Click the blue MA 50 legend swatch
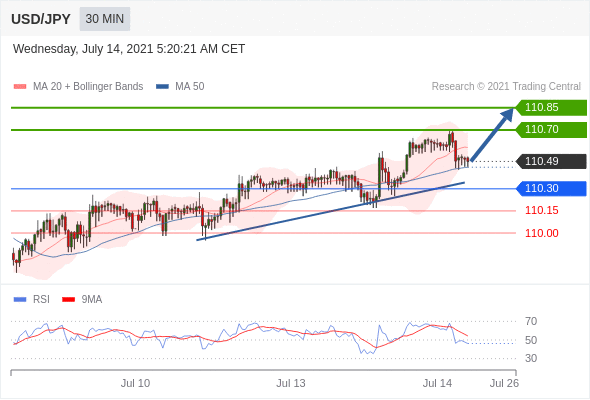The image size is (590, 400). pyautogui.click(x=162, y=87)
